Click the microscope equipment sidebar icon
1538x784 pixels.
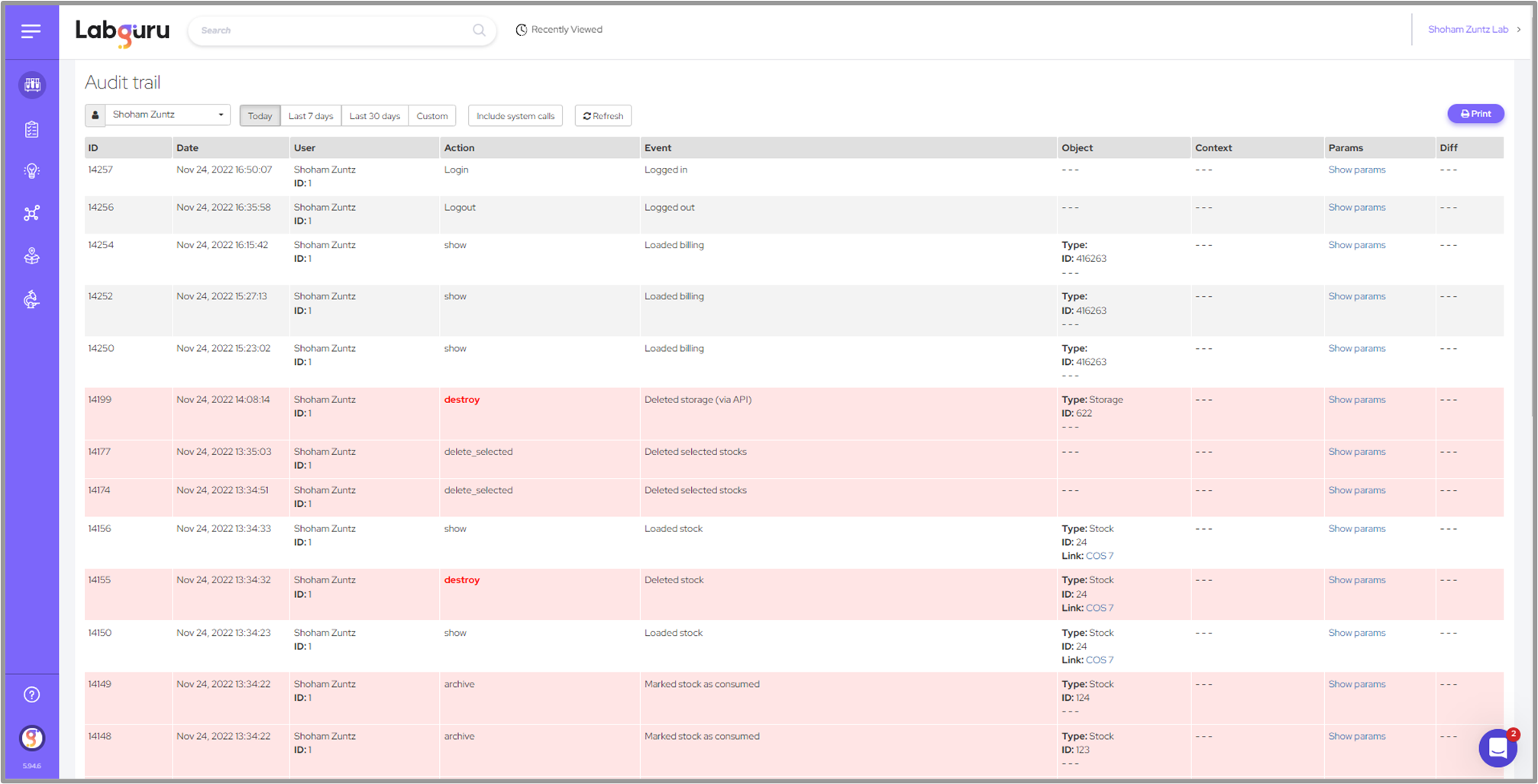[32, 299]
